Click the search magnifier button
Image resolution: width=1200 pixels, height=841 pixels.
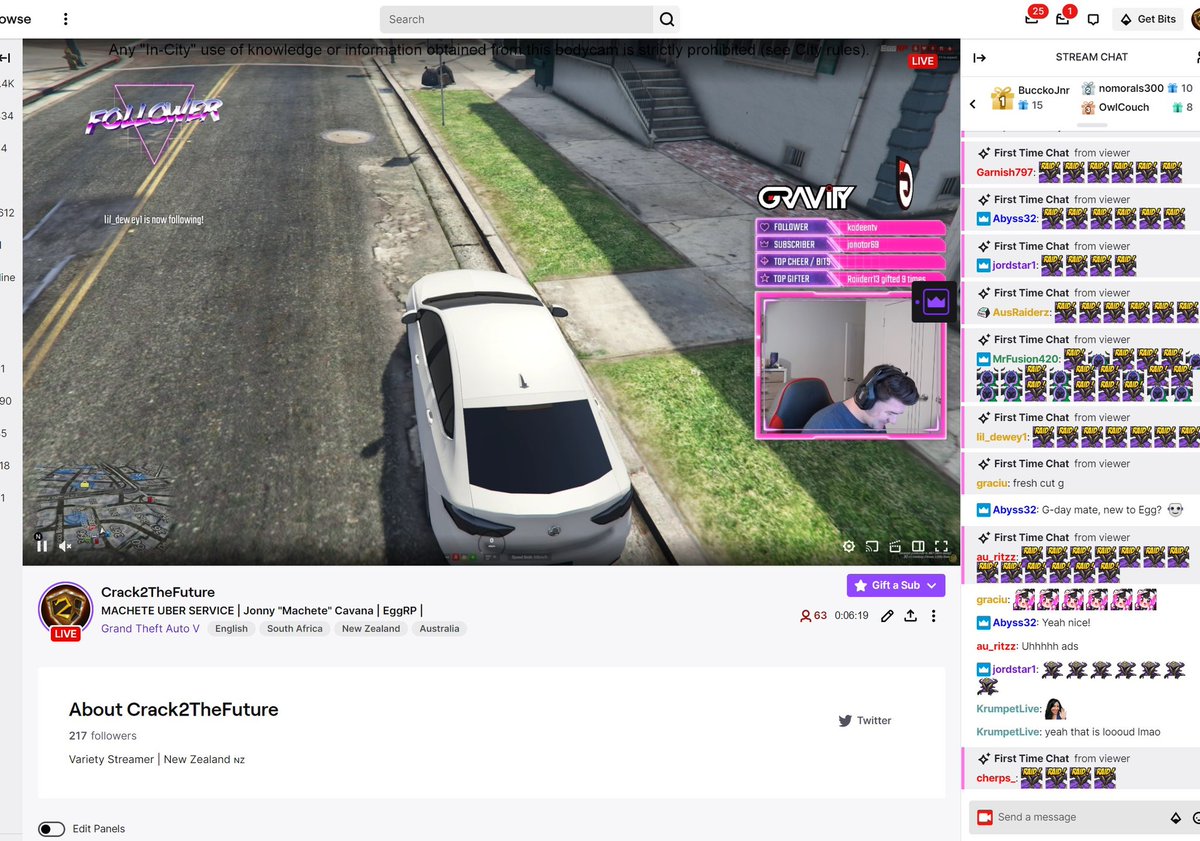pyautogui.click(x=667, y=19)
